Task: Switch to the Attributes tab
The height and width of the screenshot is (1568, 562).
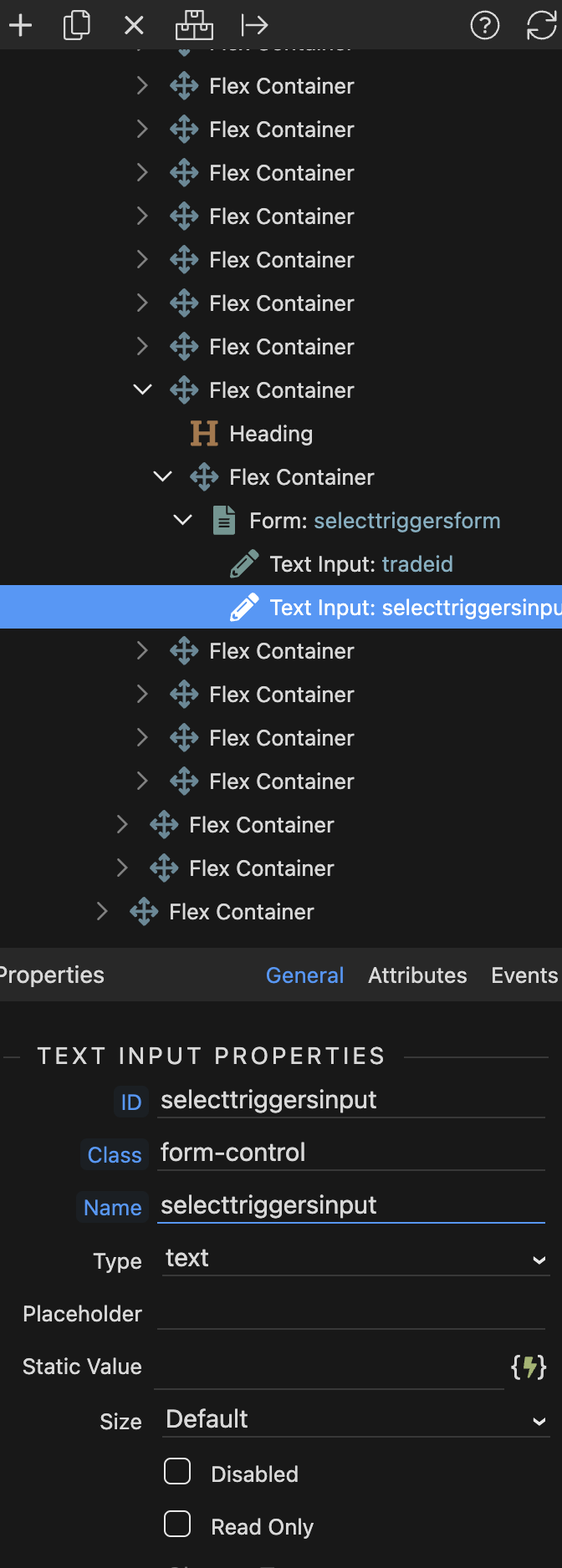Action: pyautogui.click(x=417, y=975)
